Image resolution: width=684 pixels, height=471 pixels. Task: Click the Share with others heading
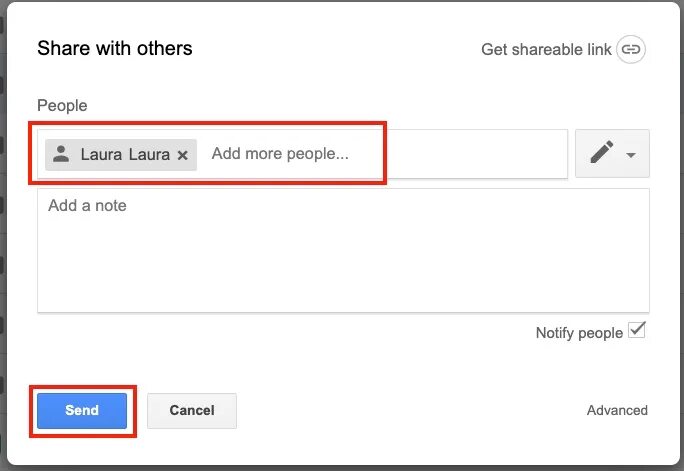pos(115,48)
